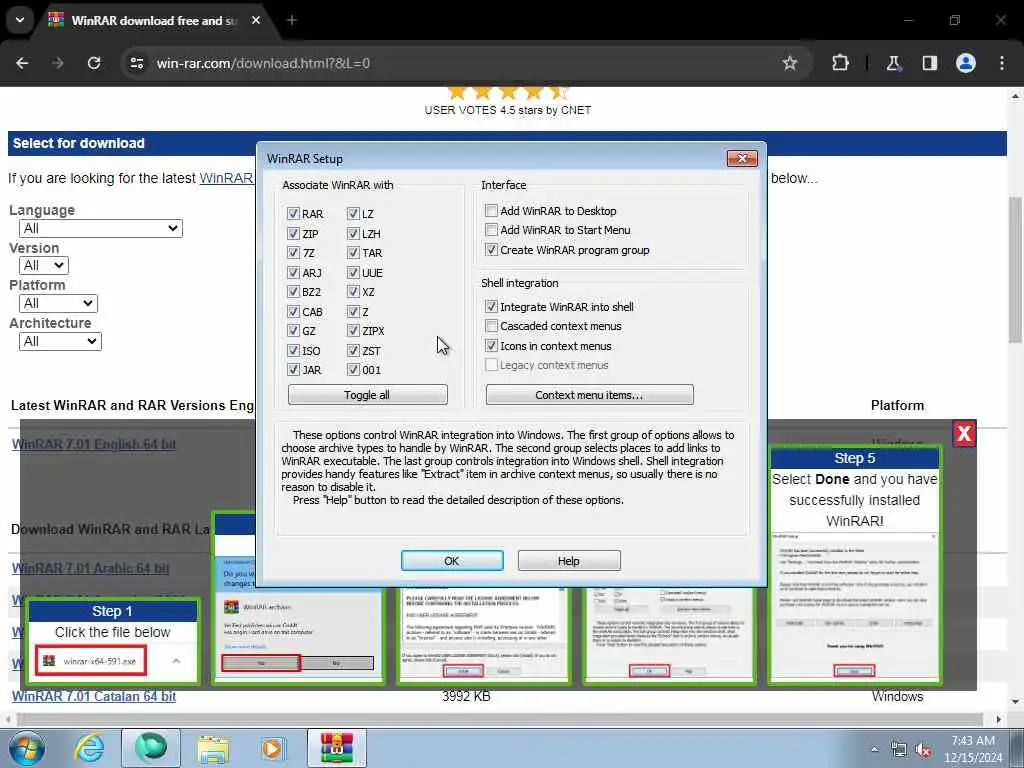Open the Chrome profile avatar

966,63
